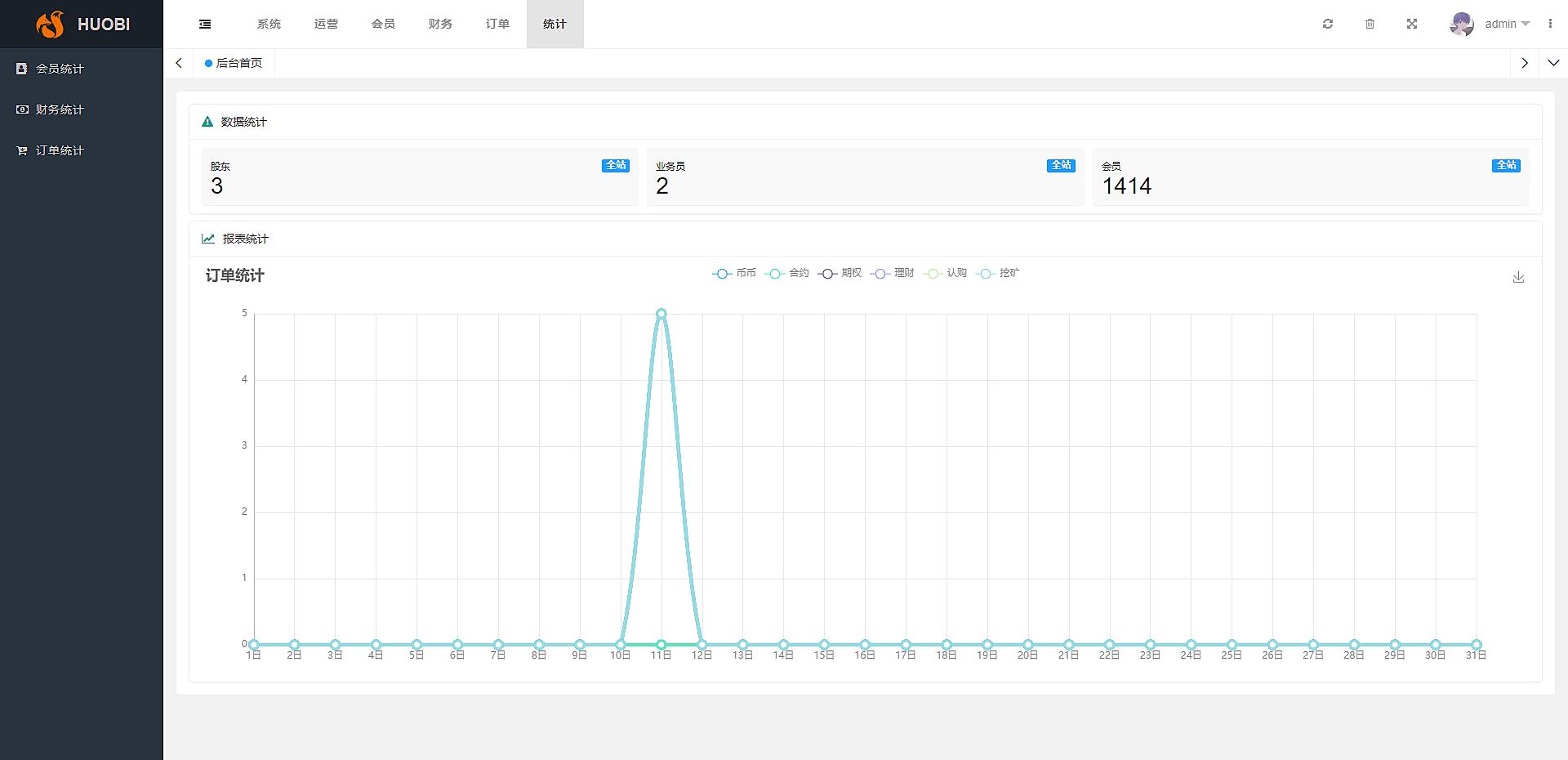1568x760 pixels.
Task: Collapse the sidebar with the menu-fold icon
Action: pos(205,25)
